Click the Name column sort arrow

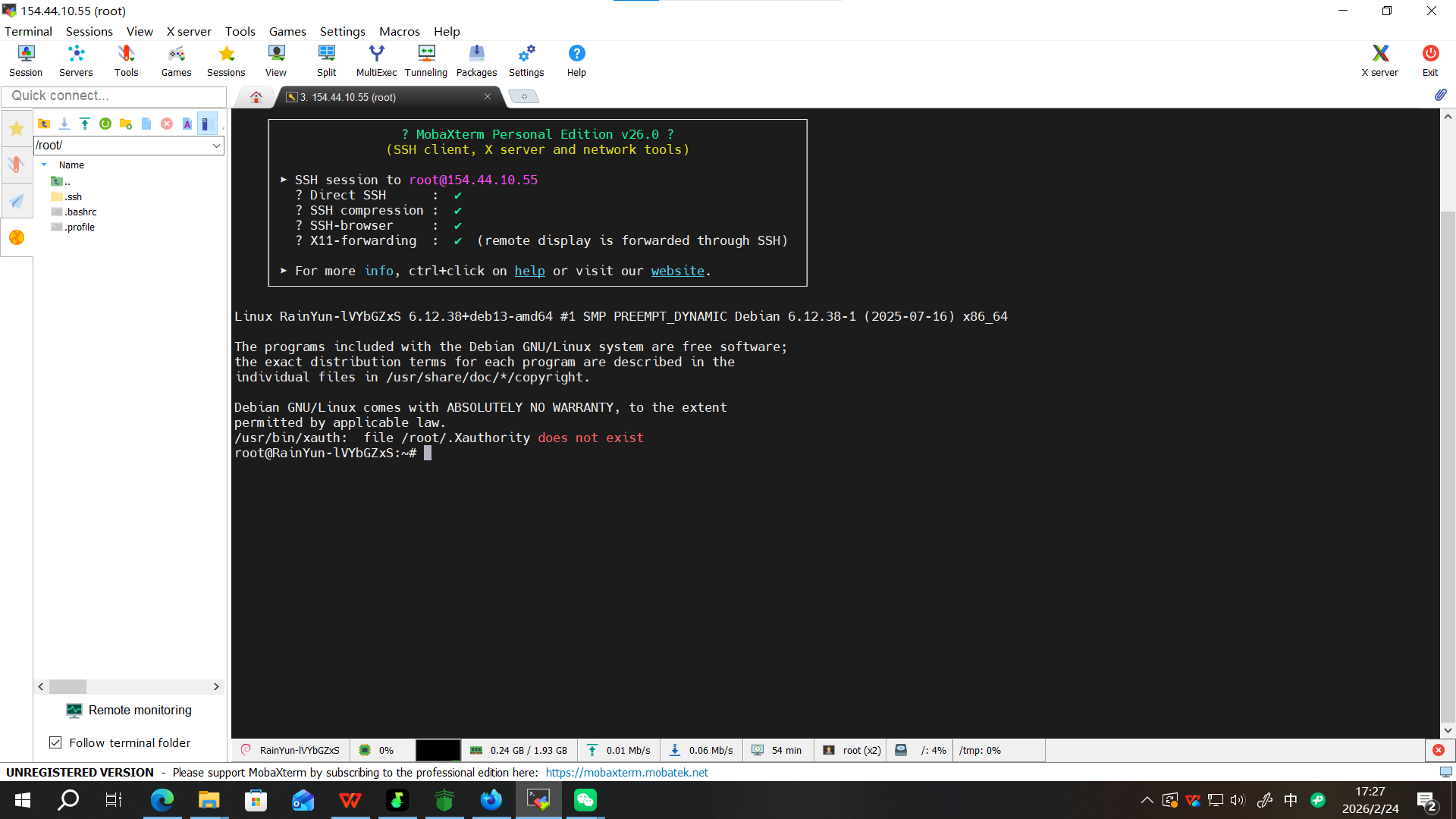point(44,165)
